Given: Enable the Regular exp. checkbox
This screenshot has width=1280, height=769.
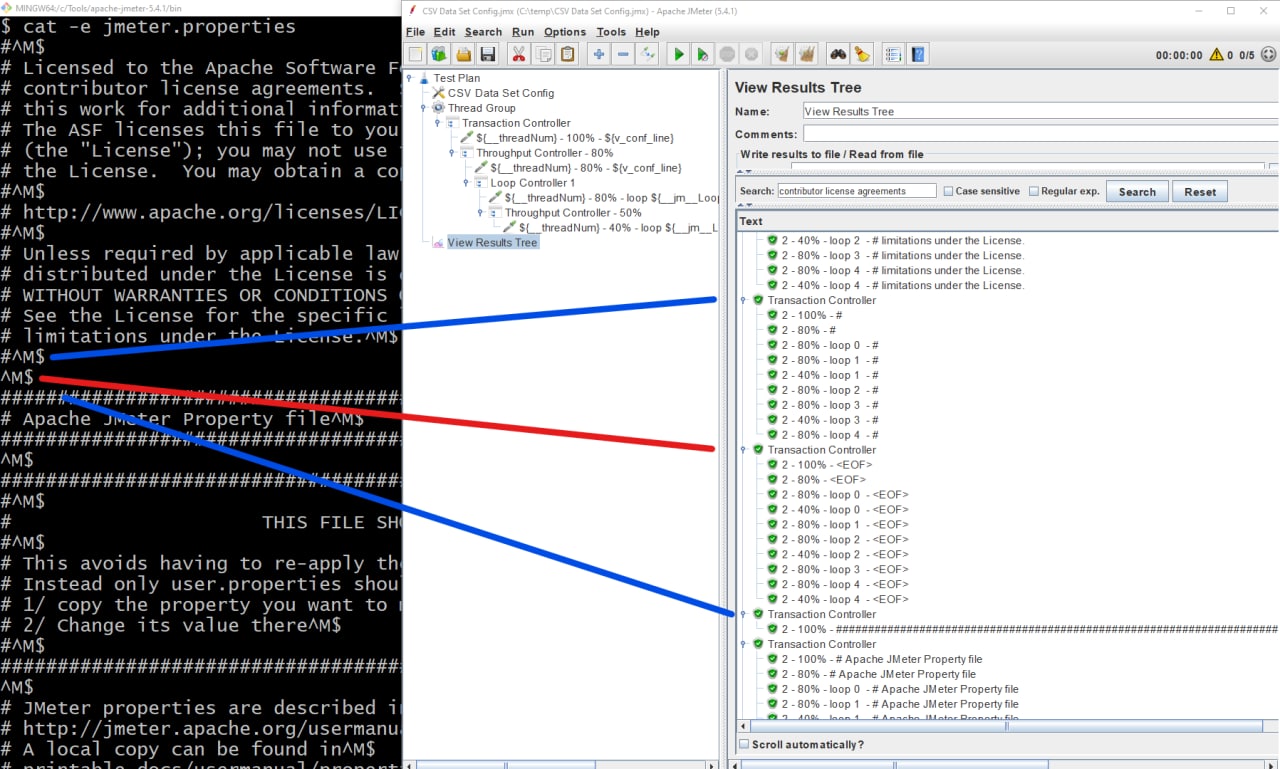Looking at the screenshot, I should [1034, 191].
